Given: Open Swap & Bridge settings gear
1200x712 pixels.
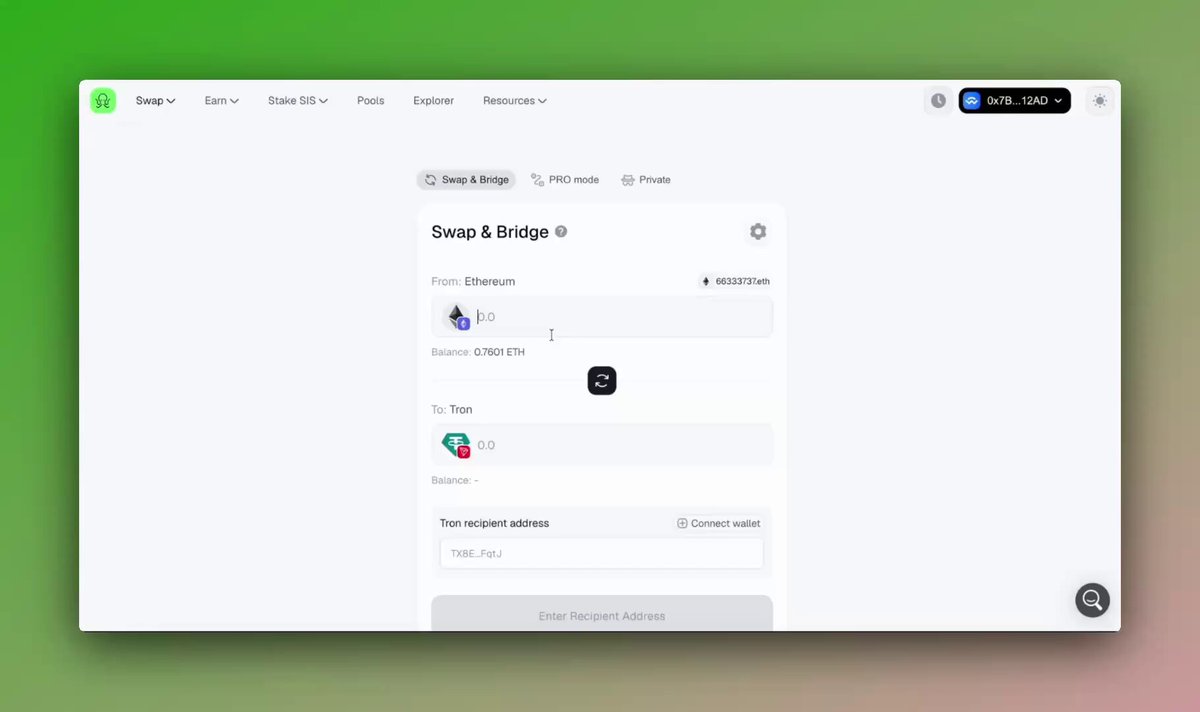Looking at the screenshot, I should 758,232.
